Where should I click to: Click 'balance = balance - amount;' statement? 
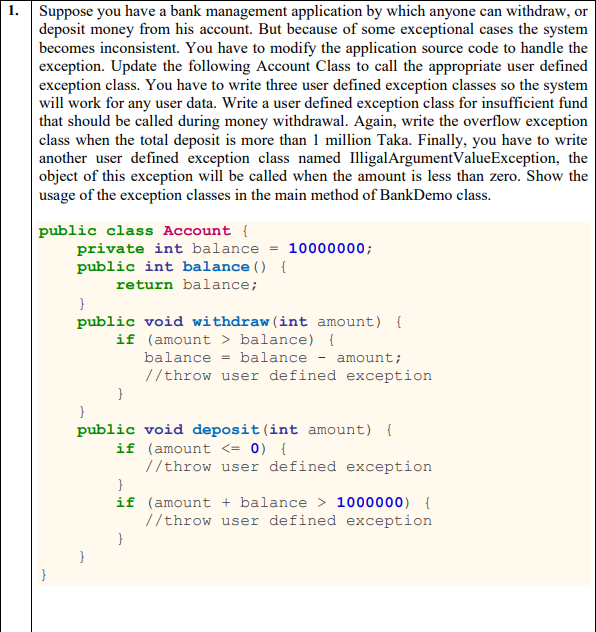[273, 358]
